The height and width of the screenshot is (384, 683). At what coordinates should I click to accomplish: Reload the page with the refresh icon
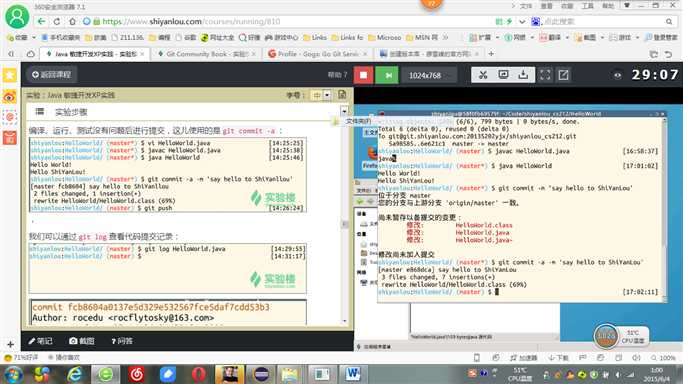57,21
